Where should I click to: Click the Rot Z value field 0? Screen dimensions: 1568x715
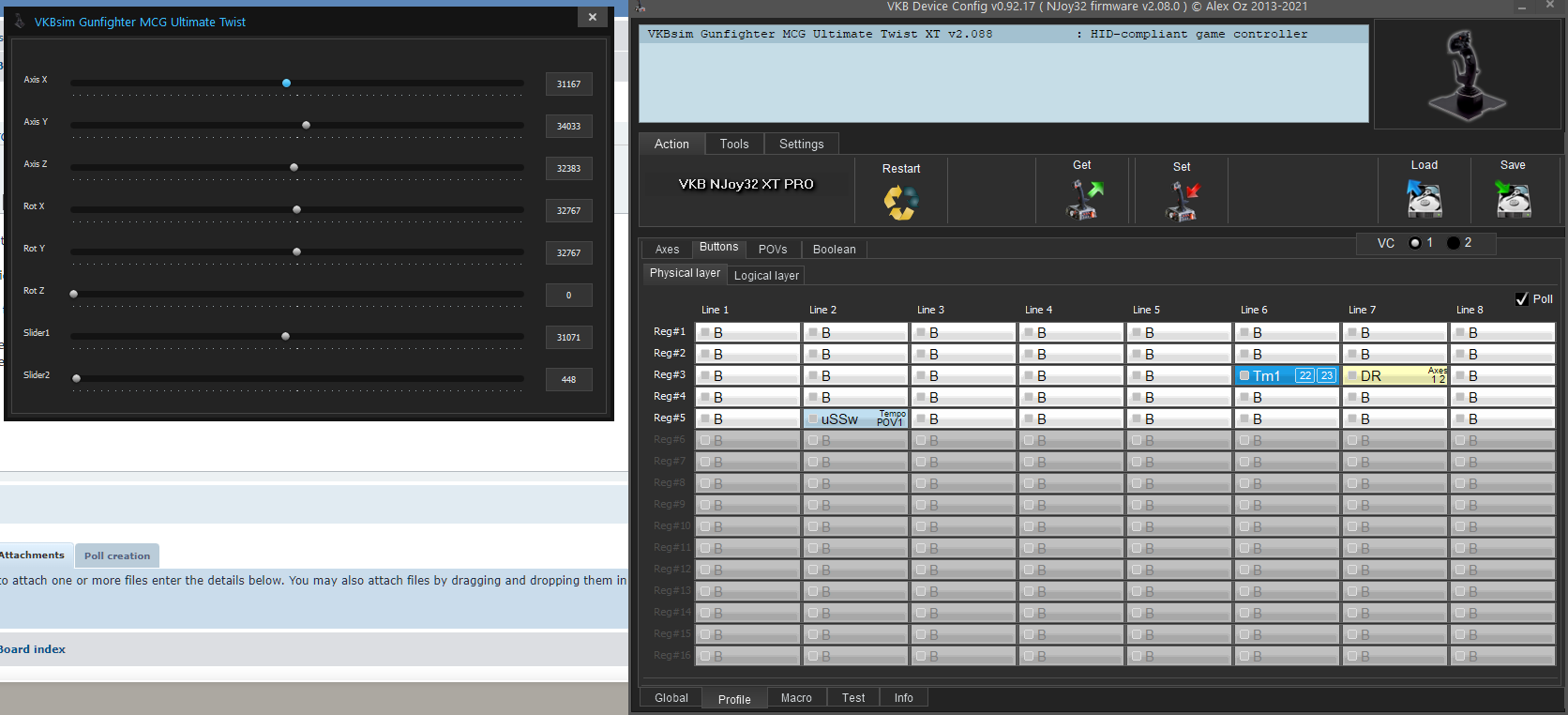tap(568, 295)
